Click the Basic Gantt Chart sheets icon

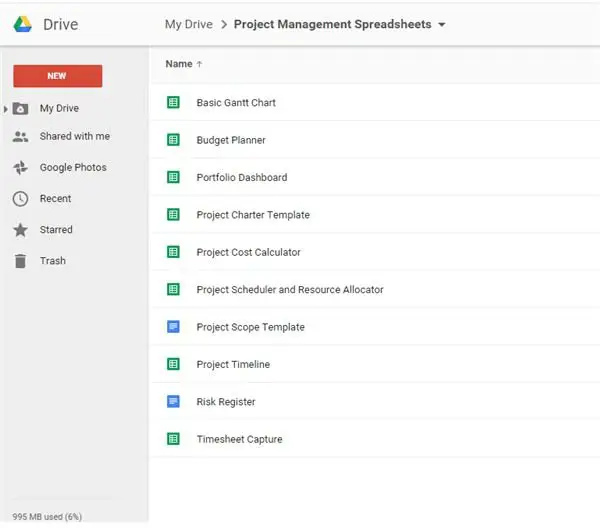[x=173, y=103]
